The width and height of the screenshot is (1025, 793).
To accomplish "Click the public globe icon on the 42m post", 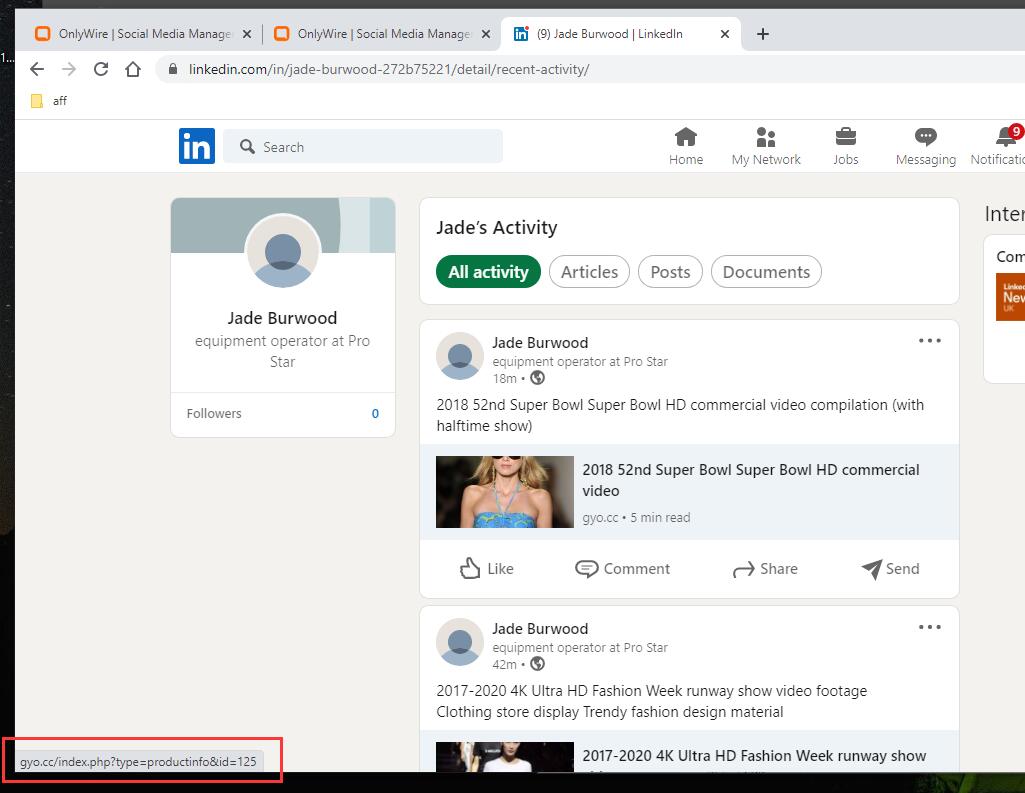I will click(x=537, y=664).
